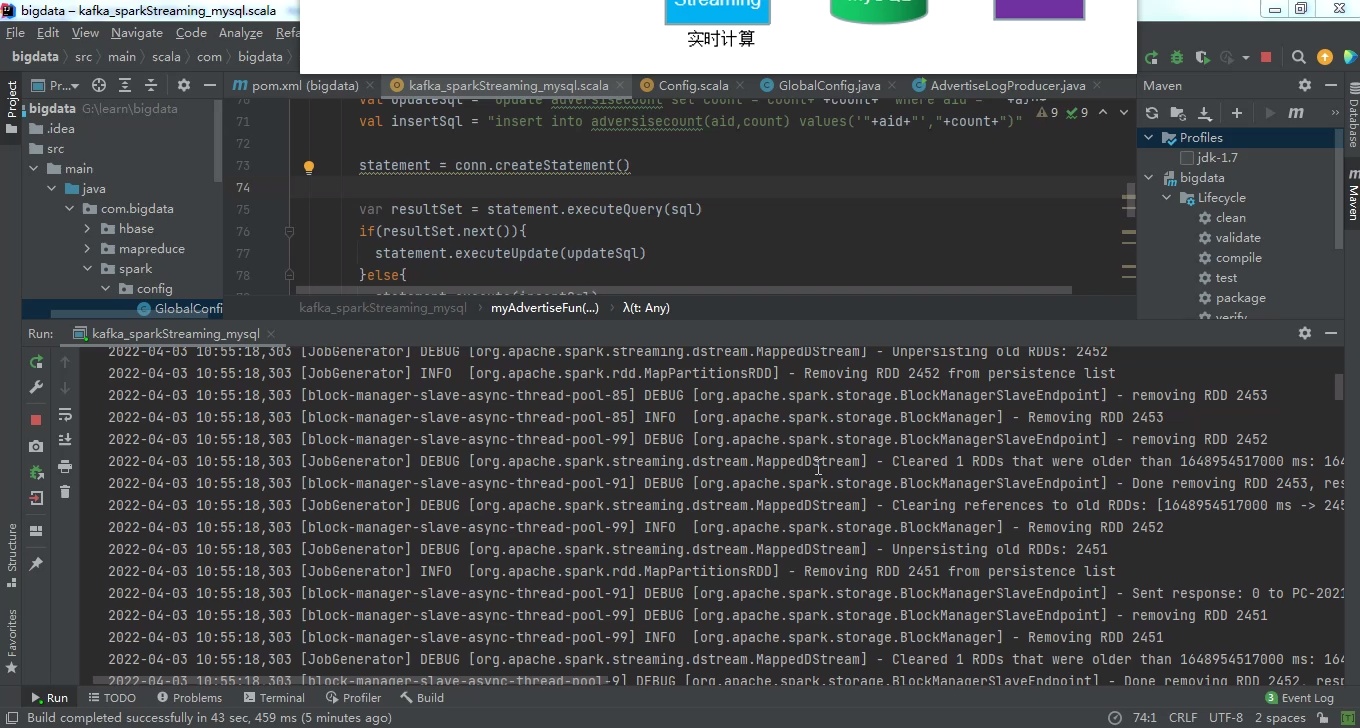Clear console output with trash icon
This screenshot has height=728, width=1360.
coord(65,492)
